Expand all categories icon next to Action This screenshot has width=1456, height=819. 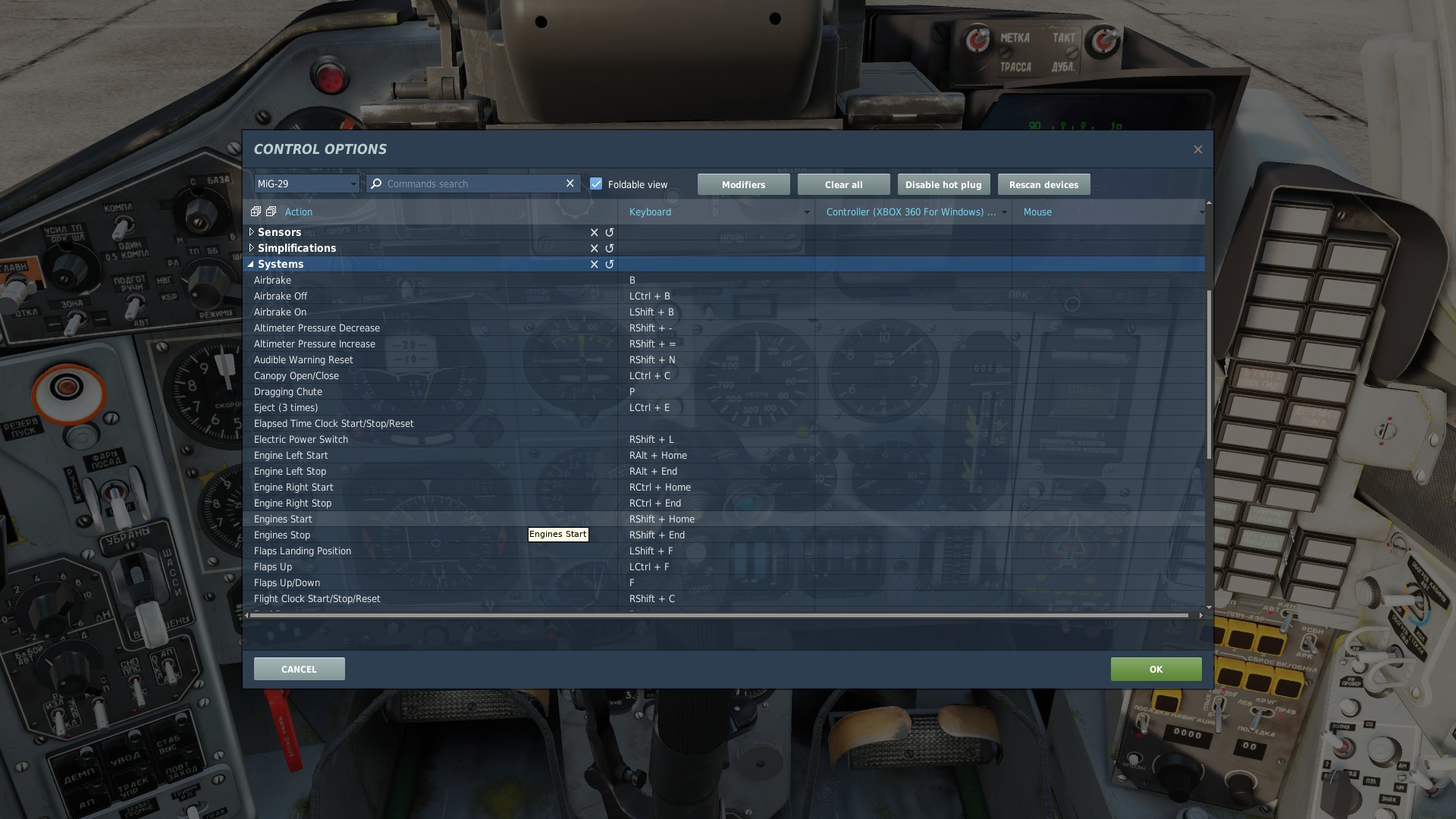point(256,212)
